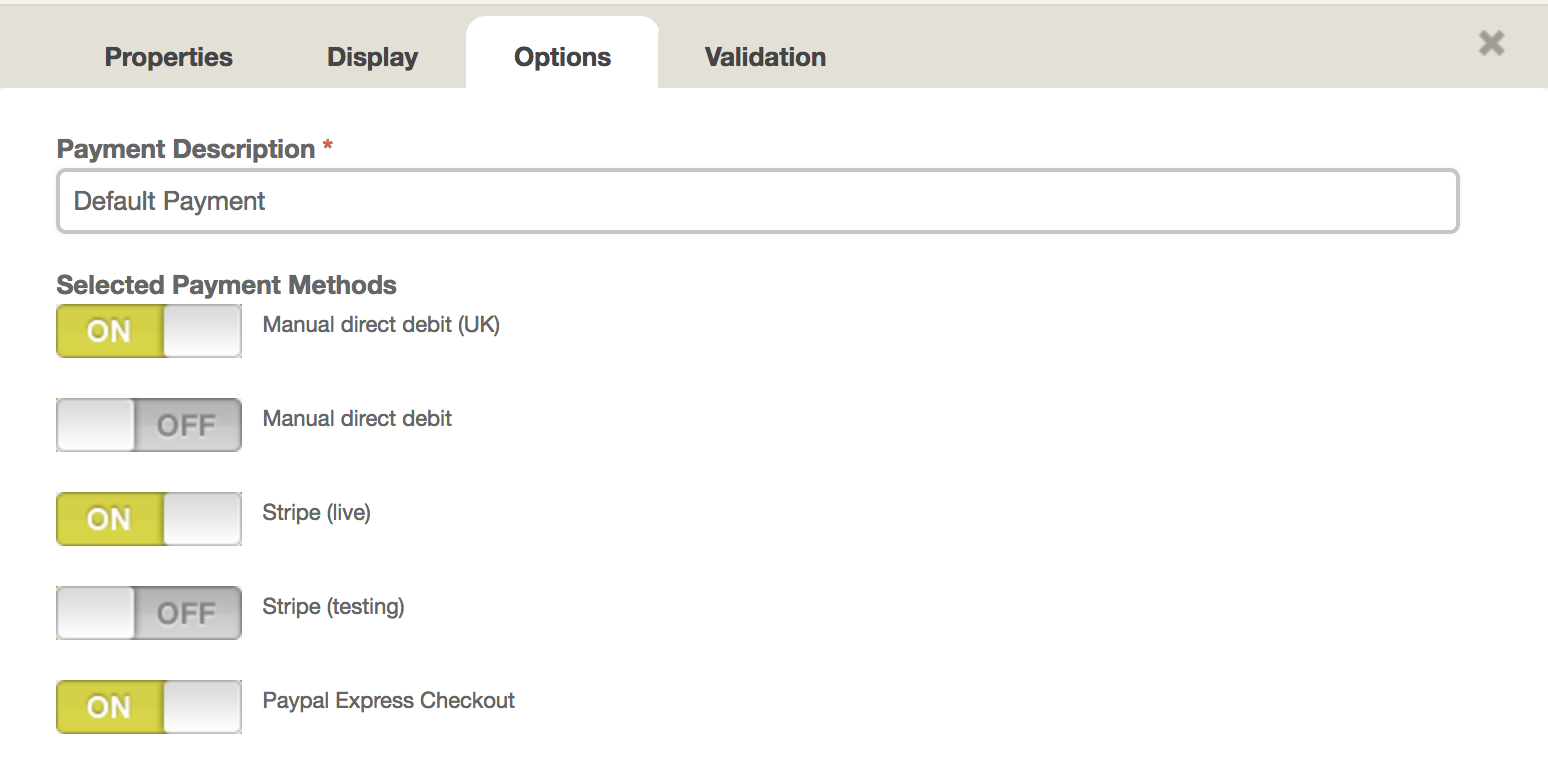1548x778 pixels.
Task: Click the Stripe (live) label
Action: click(316, 513)
